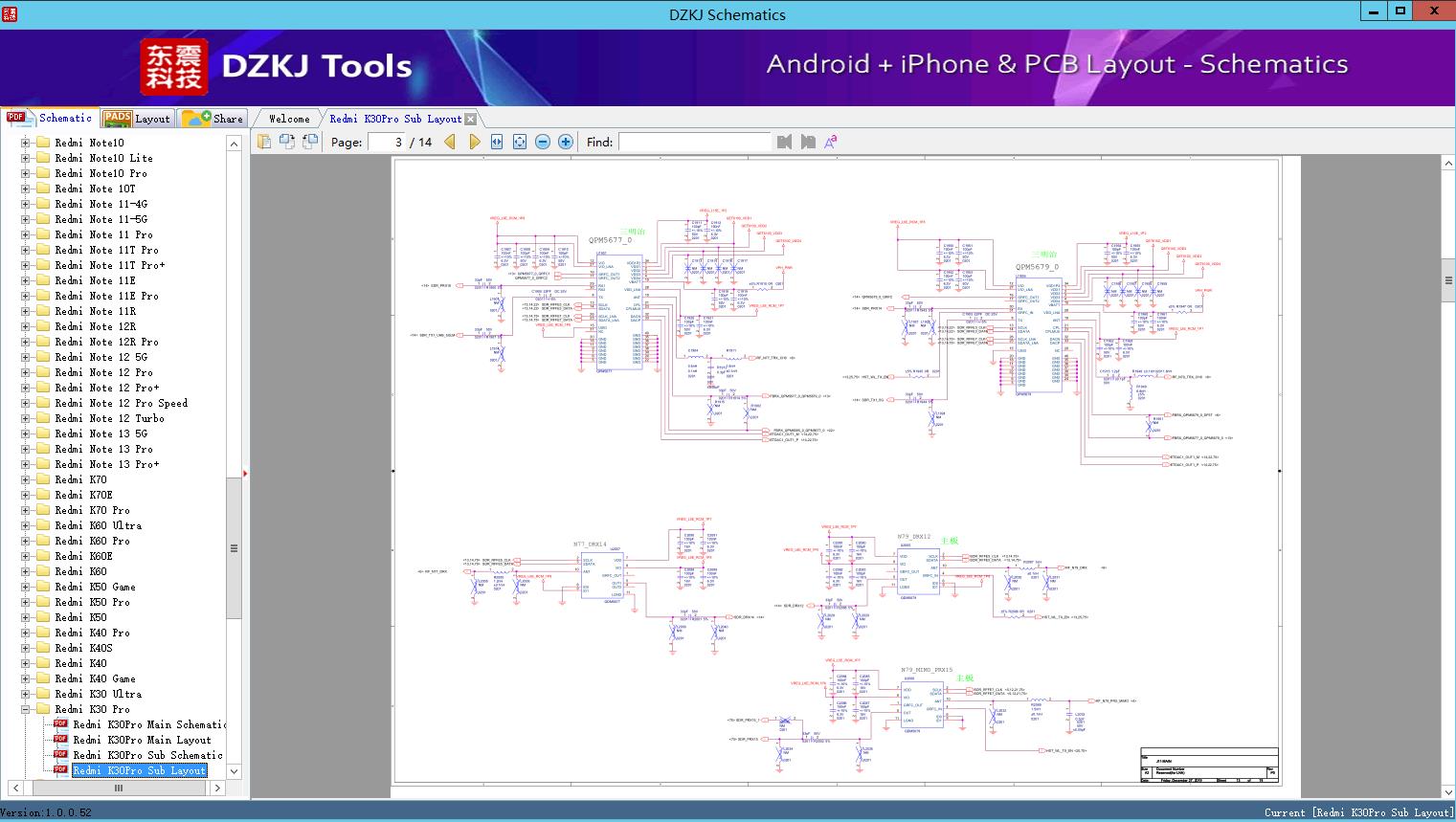The image size is (1456, 822).
Task: Click the find previous icon
Action: pos(785,142)
